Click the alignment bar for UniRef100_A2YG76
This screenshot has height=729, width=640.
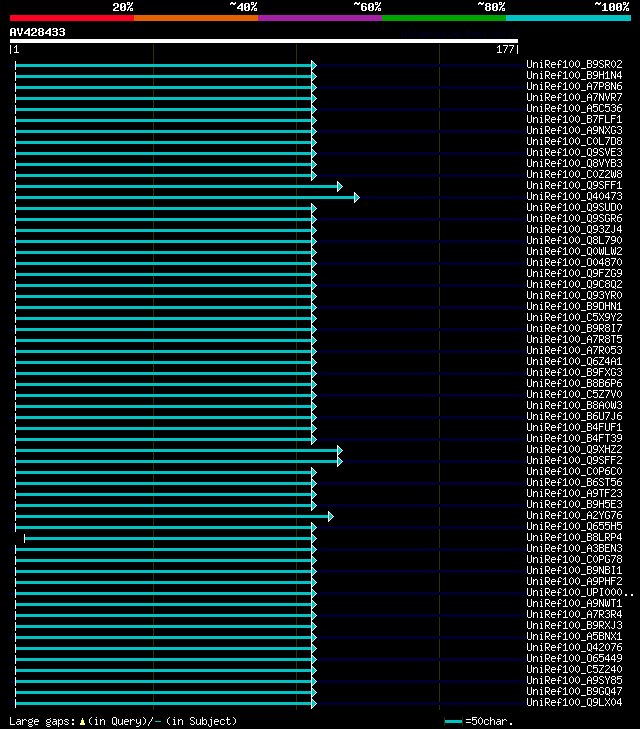[174, 517]
